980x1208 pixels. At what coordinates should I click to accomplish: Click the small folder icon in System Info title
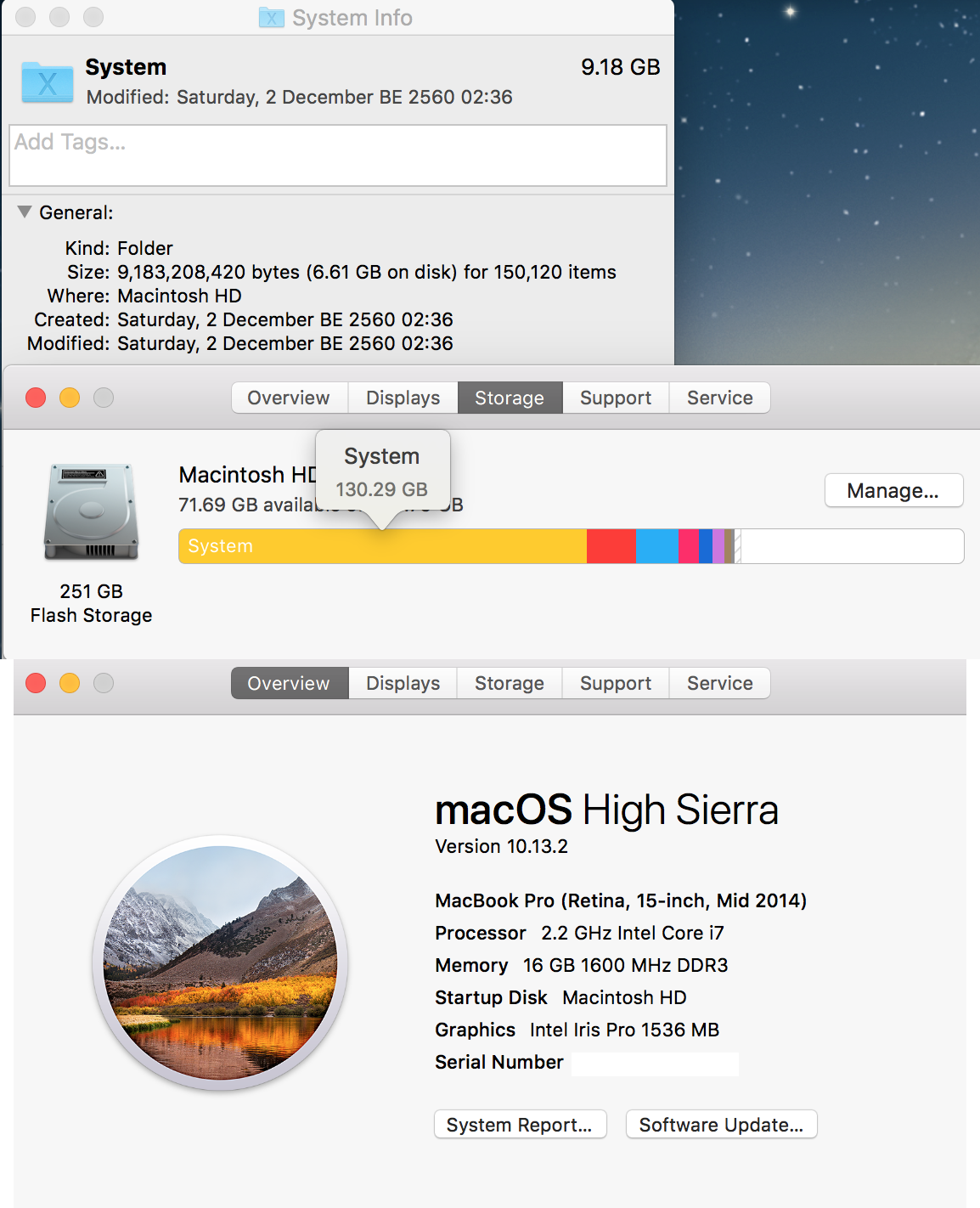tap(272, 17)
